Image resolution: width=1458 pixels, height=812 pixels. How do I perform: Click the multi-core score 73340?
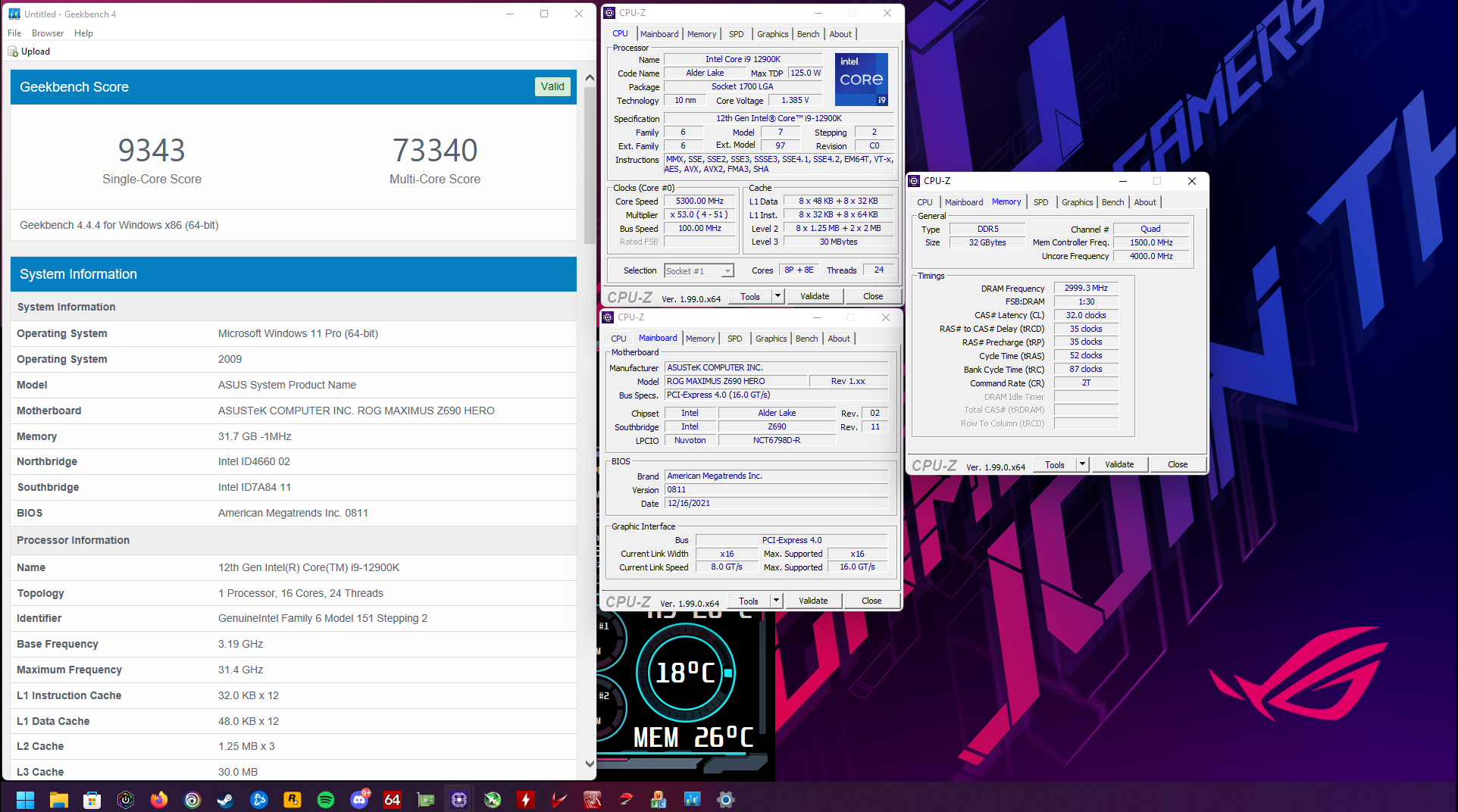[x=435, y=150]
